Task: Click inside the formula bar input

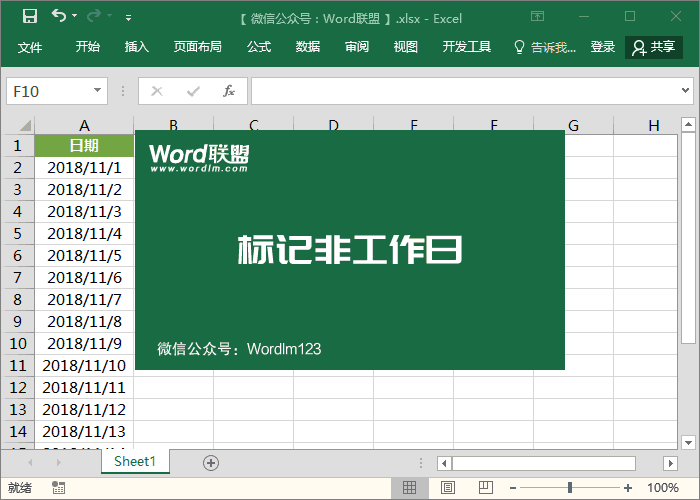Action: click(x=460, y=91)
